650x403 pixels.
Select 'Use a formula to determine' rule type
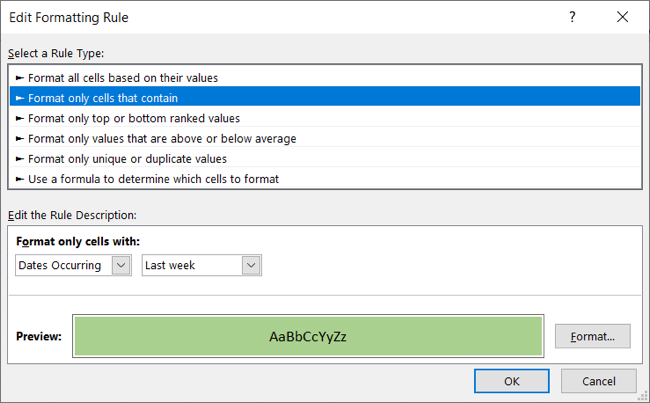pyautogui.click(x=153, y=179)
